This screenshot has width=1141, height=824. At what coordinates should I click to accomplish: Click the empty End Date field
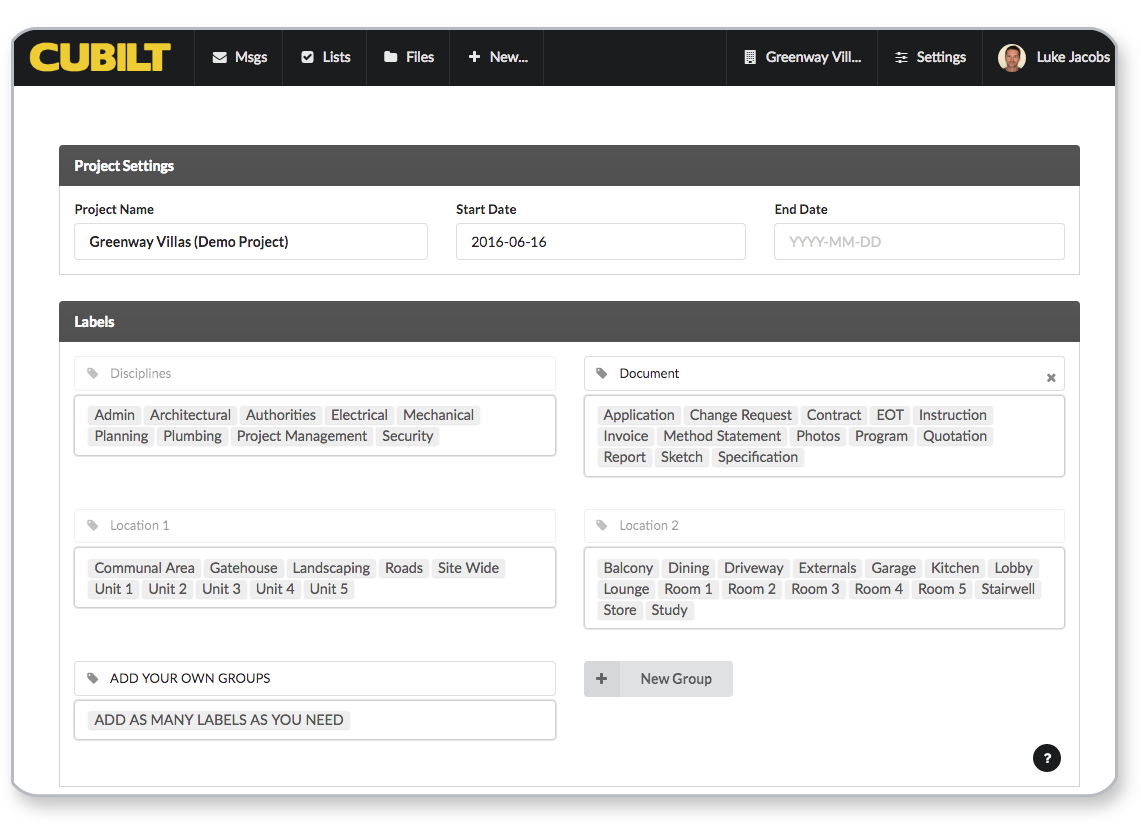point(918,242)
